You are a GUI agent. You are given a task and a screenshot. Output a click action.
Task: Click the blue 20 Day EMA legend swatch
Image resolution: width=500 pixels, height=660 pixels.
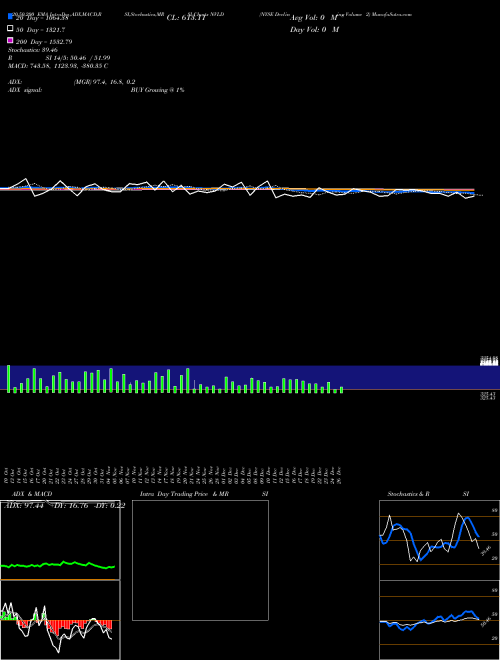[x=11, y=16]
